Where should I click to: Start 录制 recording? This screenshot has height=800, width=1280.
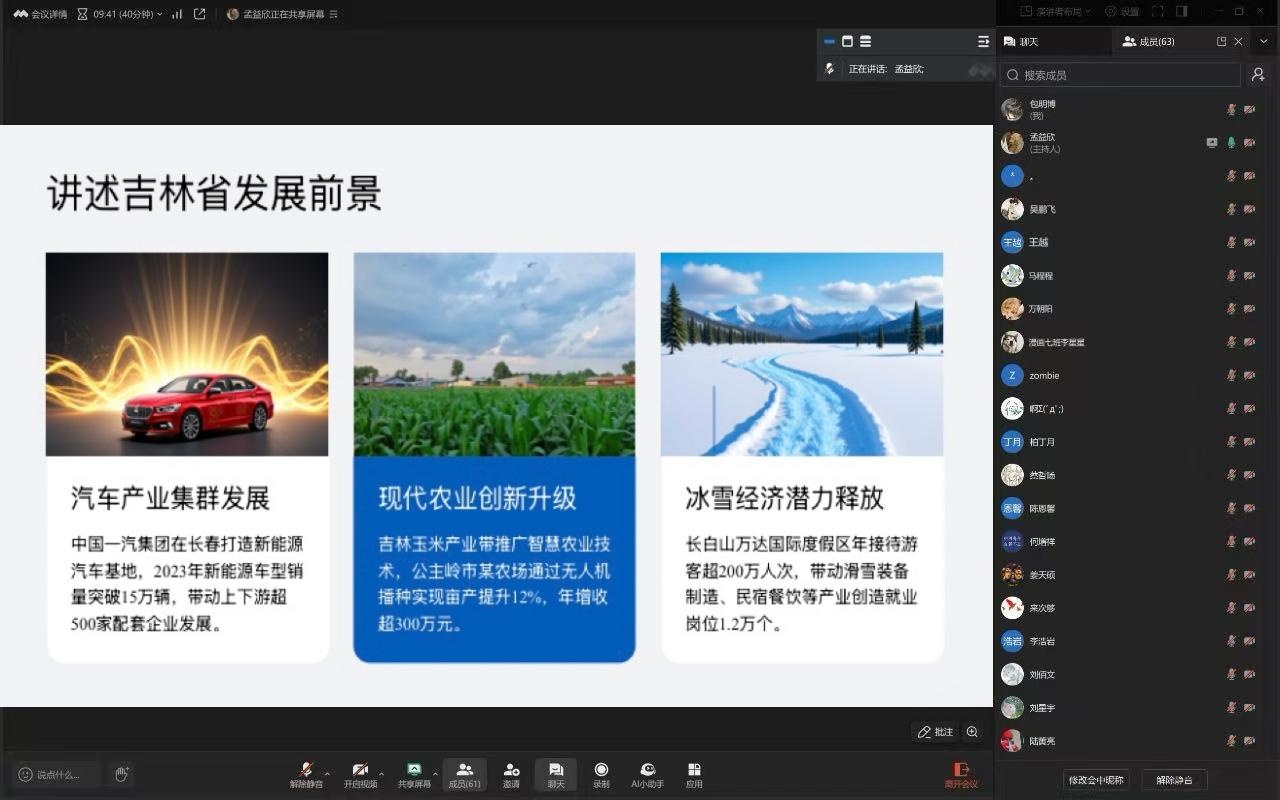click(601, 775)
